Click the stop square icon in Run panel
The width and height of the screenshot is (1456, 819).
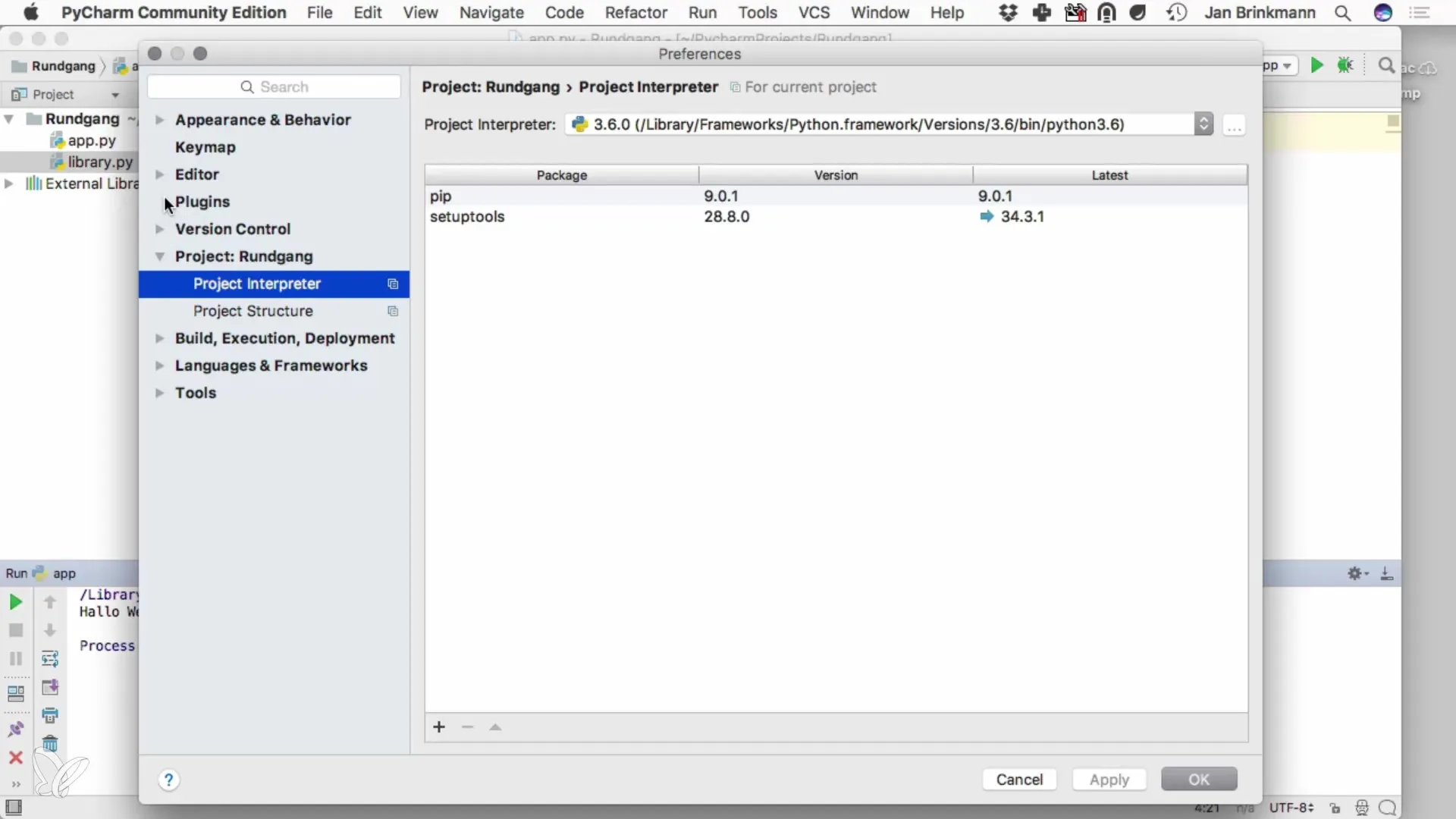pos(15,630)
